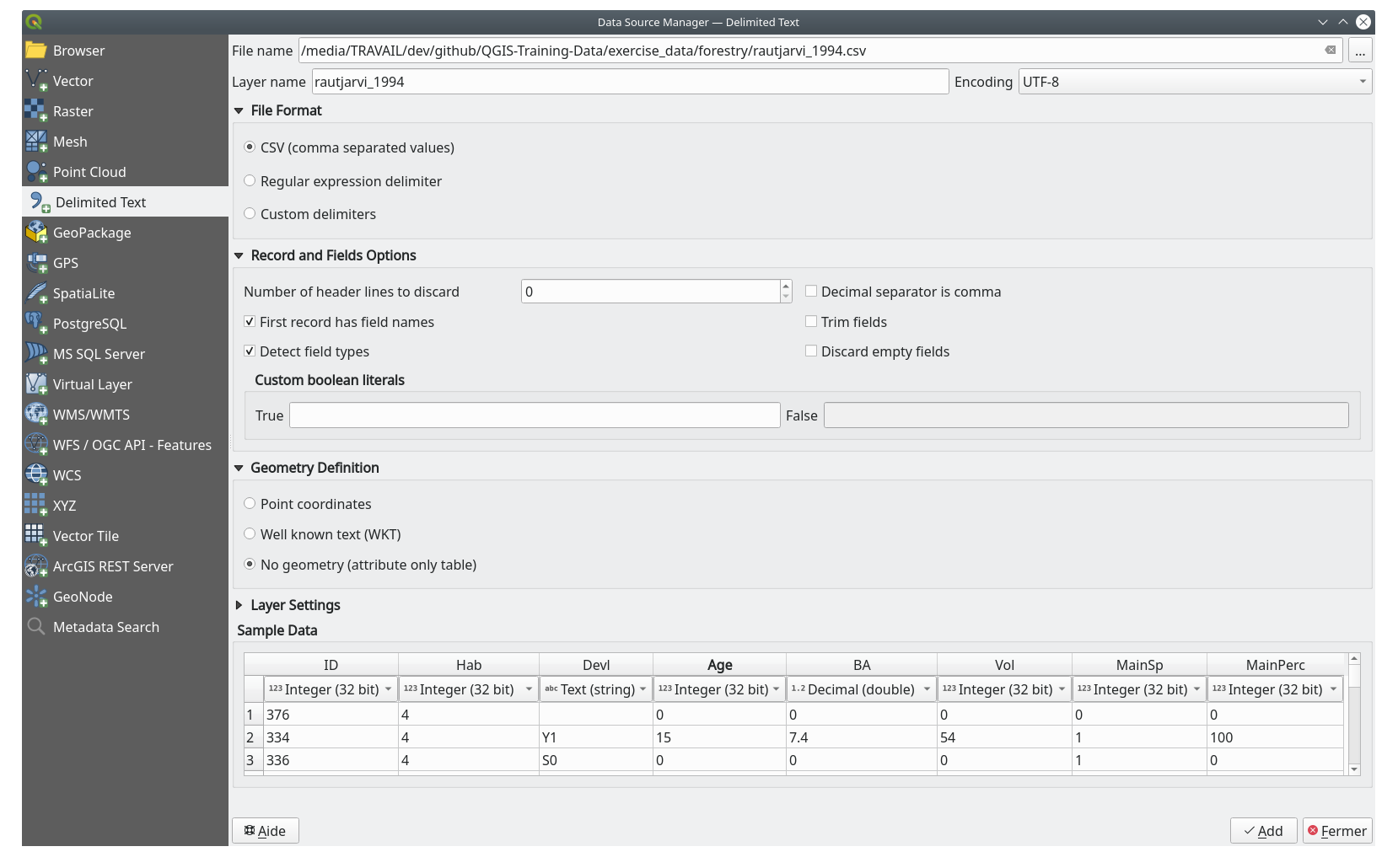Open the Devl column type dropdown
The image size is (1398, 868).
[x=643, y=689]
